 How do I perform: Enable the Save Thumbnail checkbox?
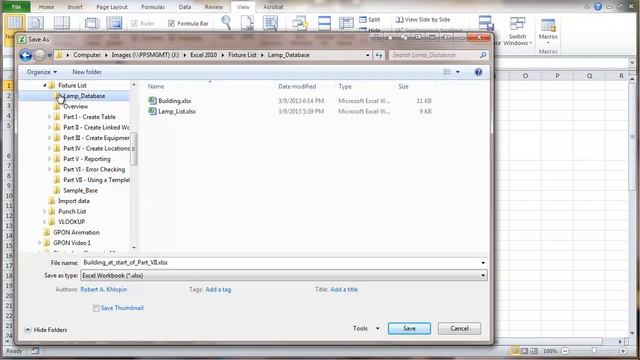tap(96, 308)
